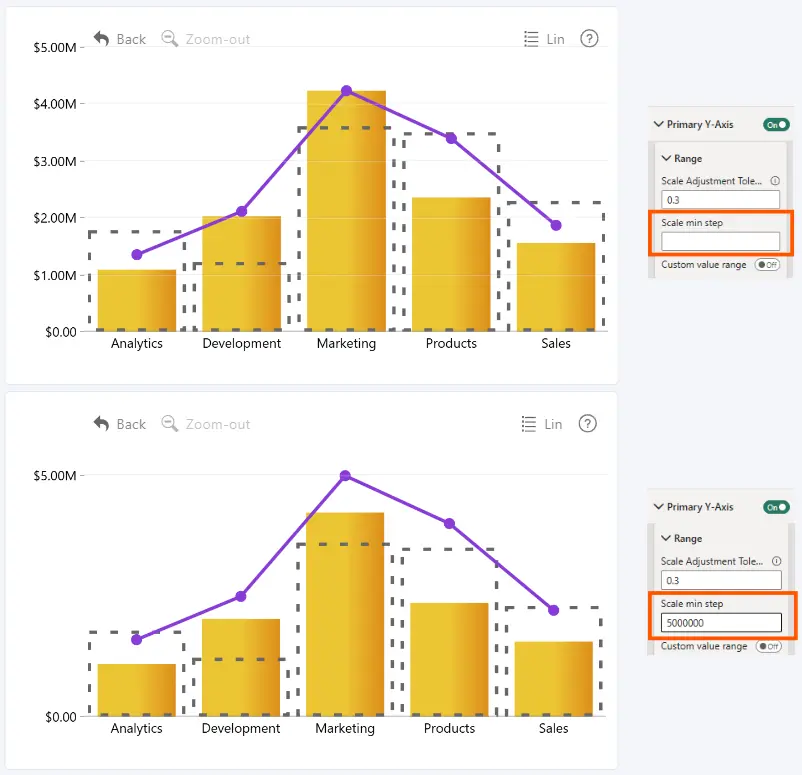Click the Lin scale list icon, bottom chart
Viewport: 802px width, 775px height.
[x=529, y=424]
